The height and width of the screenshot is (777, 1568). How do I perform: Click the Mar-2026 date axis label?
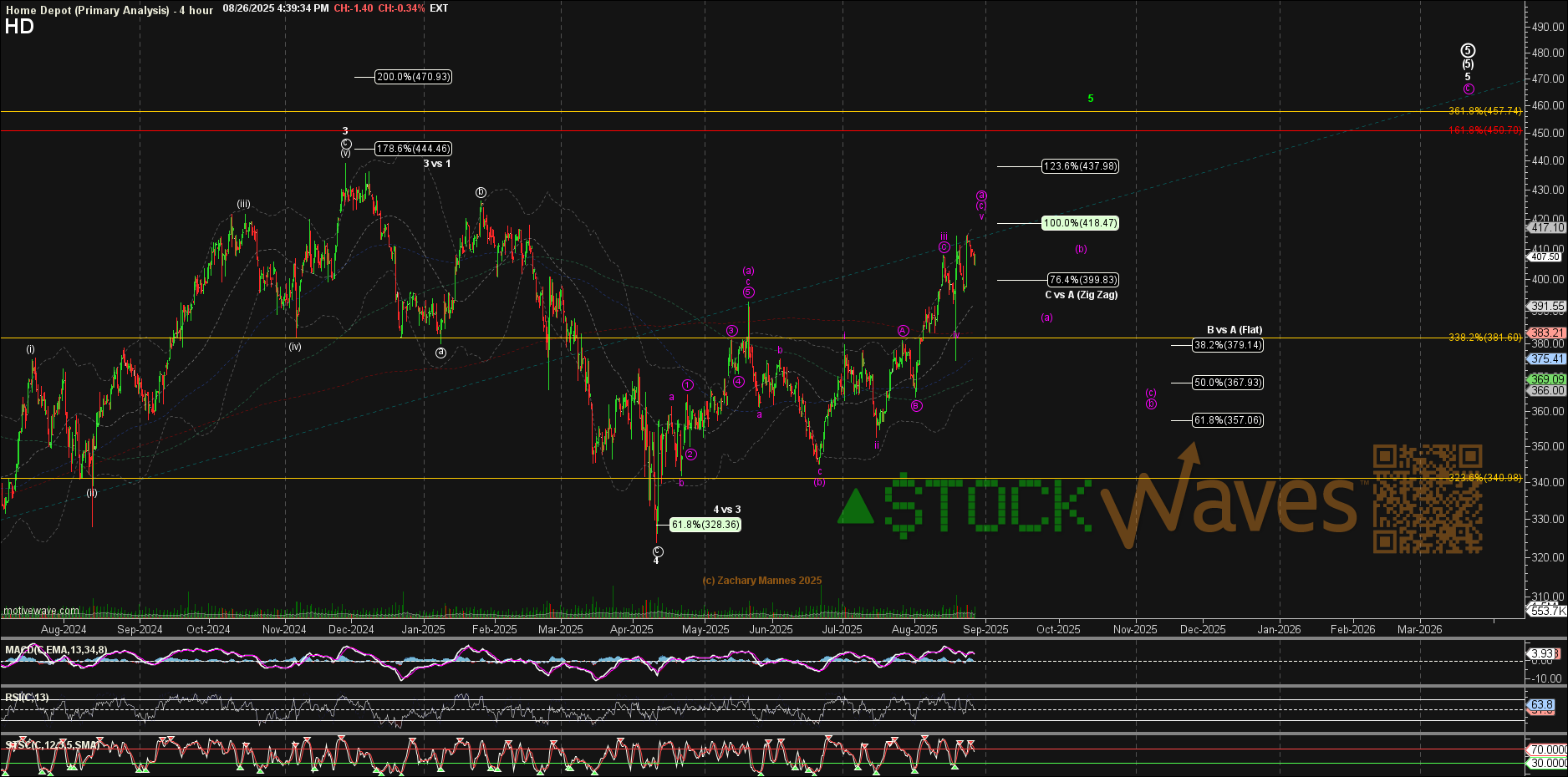(x=1419, y=629)
